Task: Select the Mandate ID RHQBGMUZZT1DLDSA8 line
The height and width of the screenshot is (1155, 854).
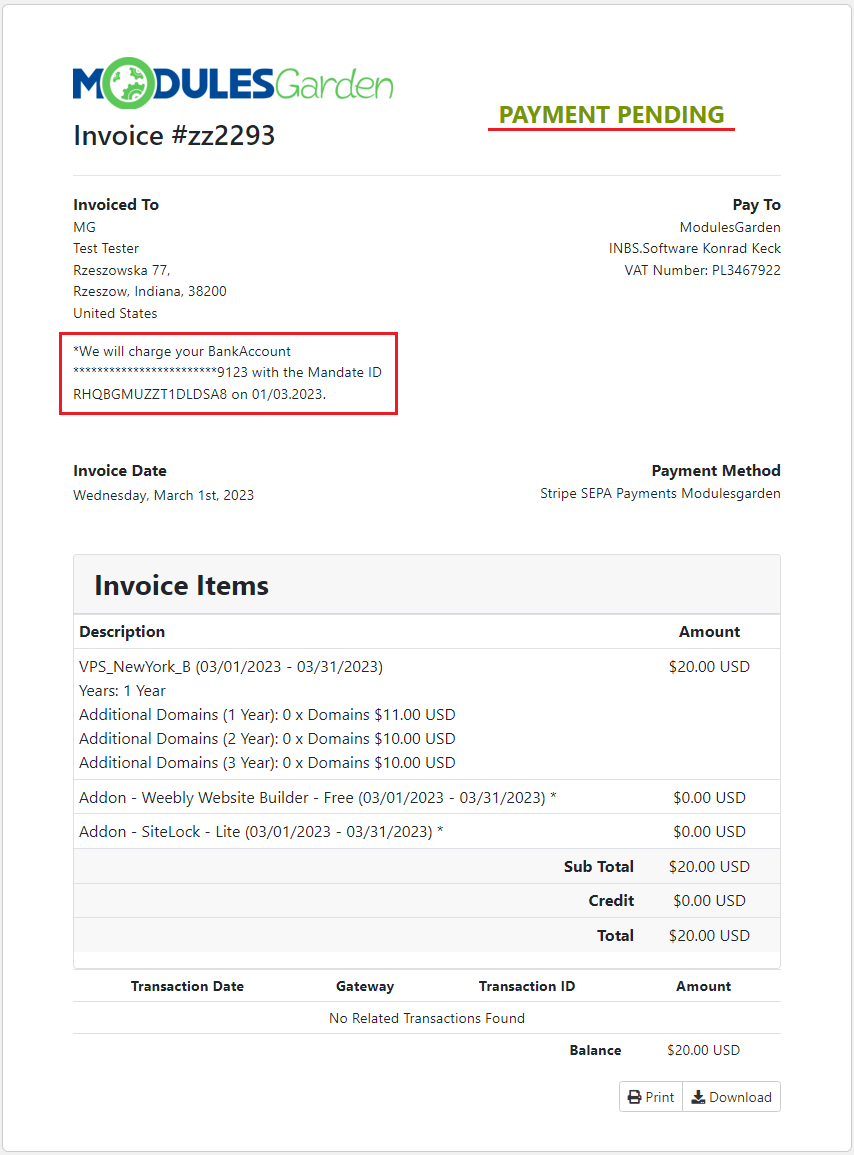Action: click(199, 394)
